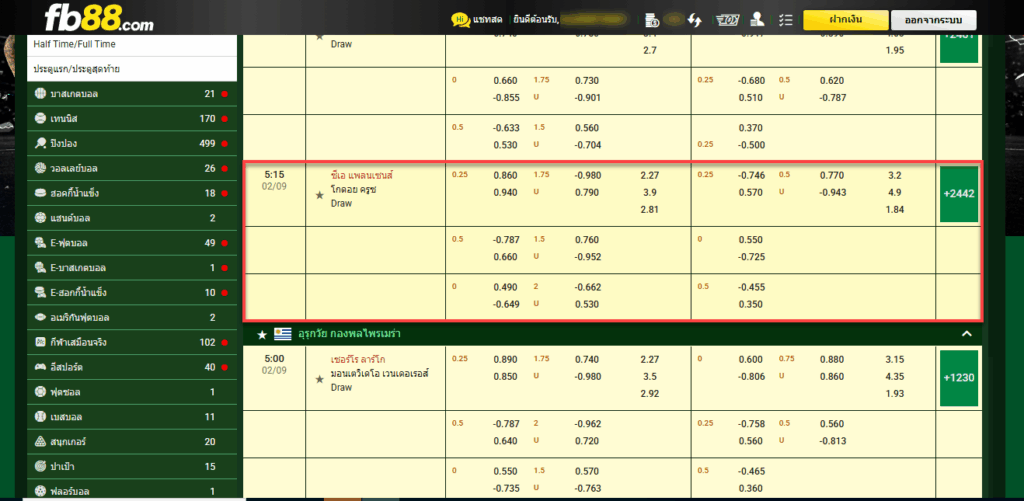Open the ping pong (ปิงปอง) icon
This screenshot has height=501, width=1024.
tap(40, 144)
